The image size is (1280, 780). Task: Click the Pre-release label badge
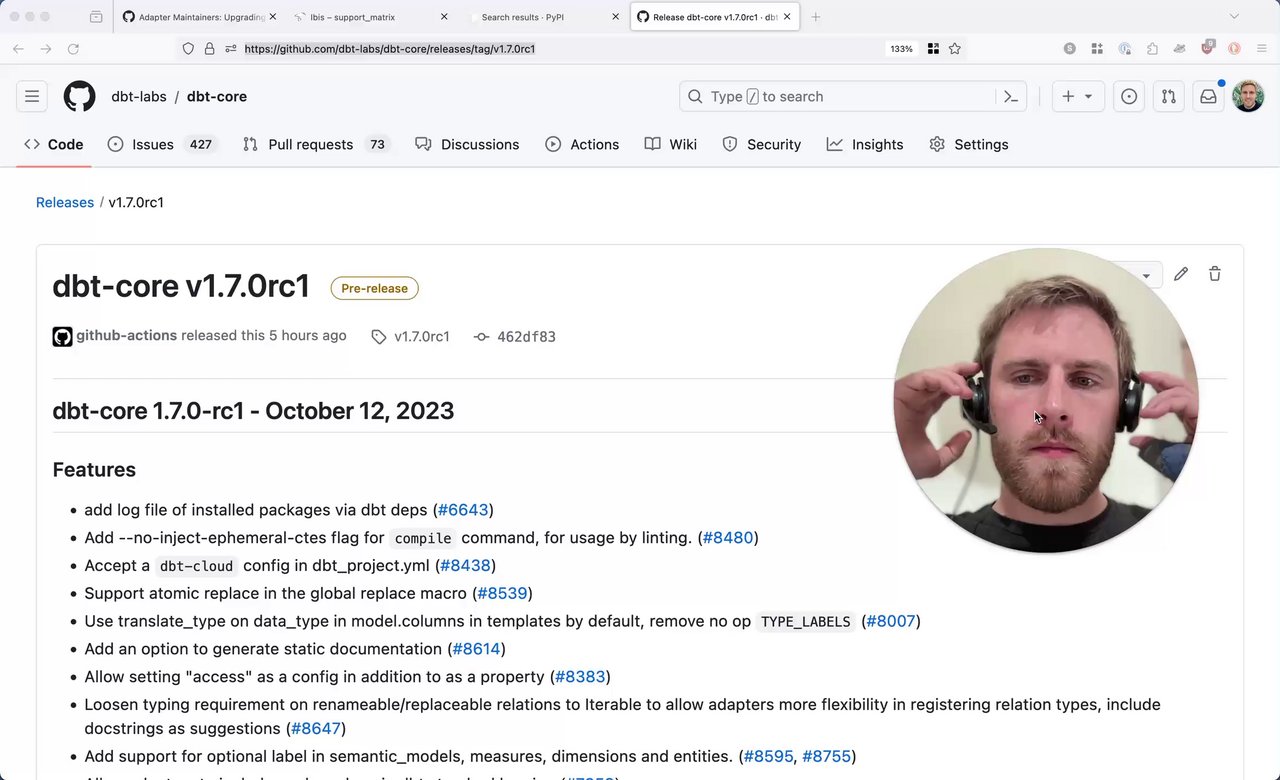[x=375, y=288]
